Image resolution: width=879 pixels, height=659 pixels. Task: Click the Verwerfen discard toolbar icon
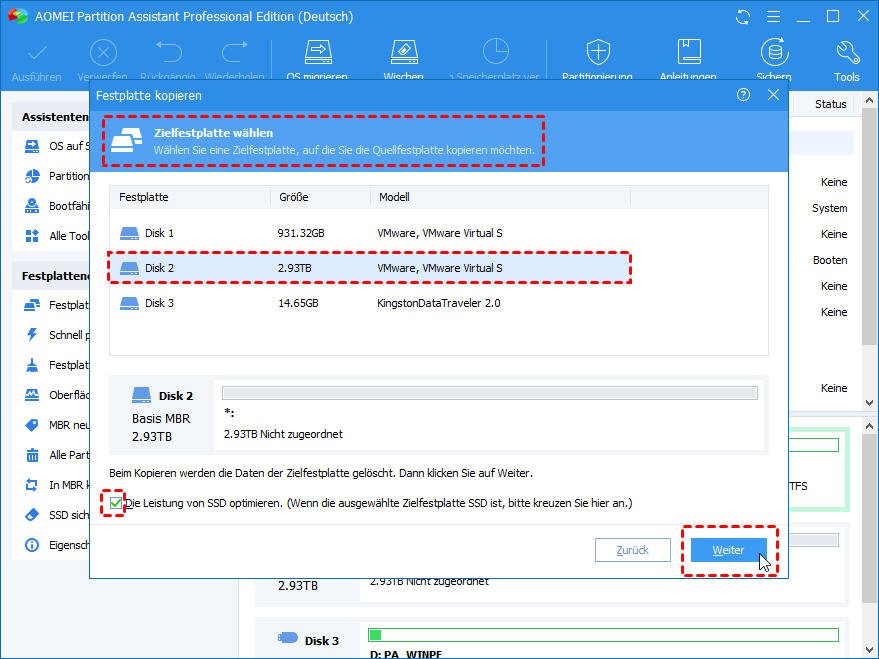pyautogui.click(x=103, y=54)
